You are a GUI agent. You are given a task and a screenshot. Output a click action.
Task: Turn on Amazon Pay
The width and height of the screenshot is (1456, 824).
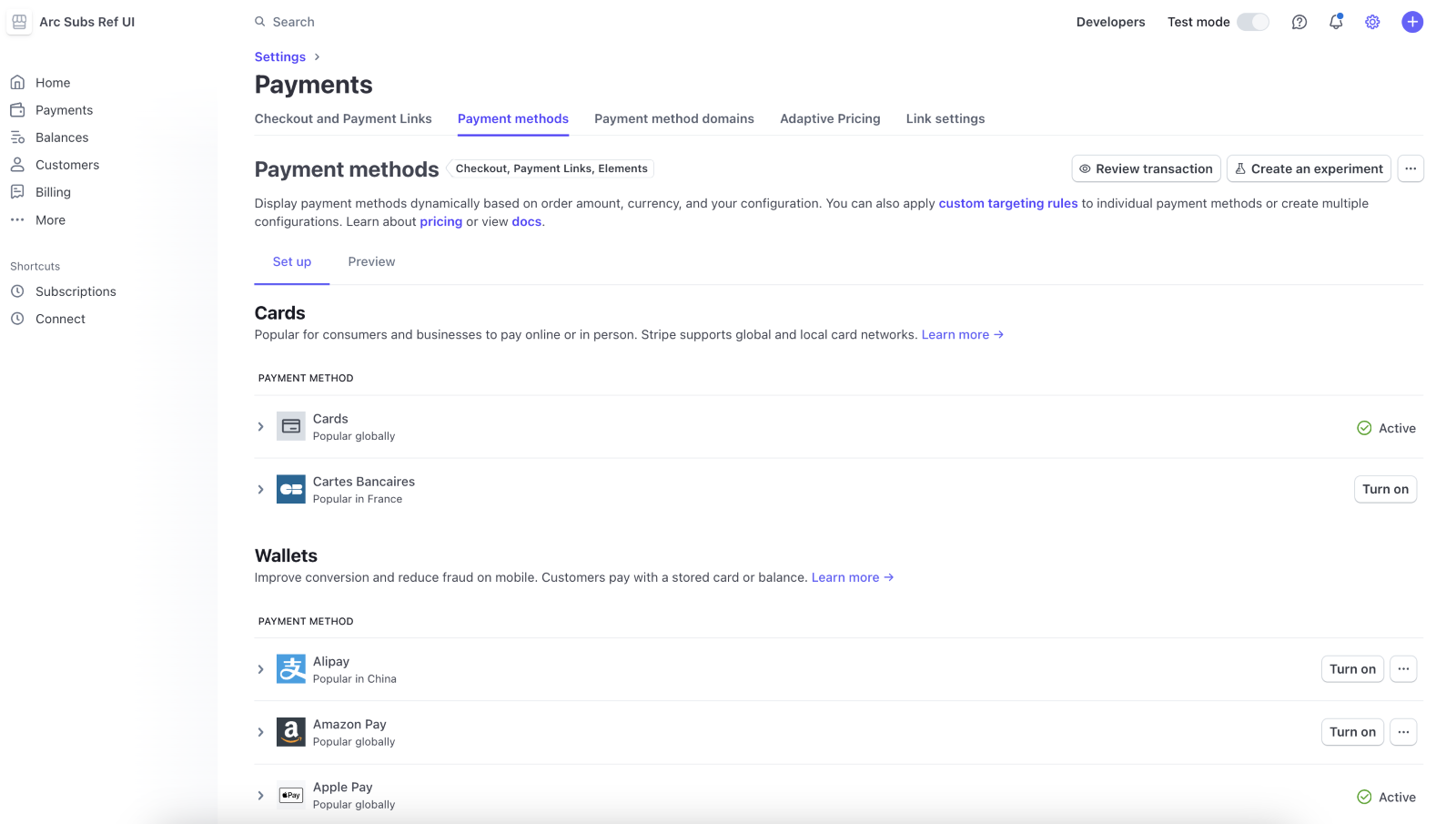1352,732
